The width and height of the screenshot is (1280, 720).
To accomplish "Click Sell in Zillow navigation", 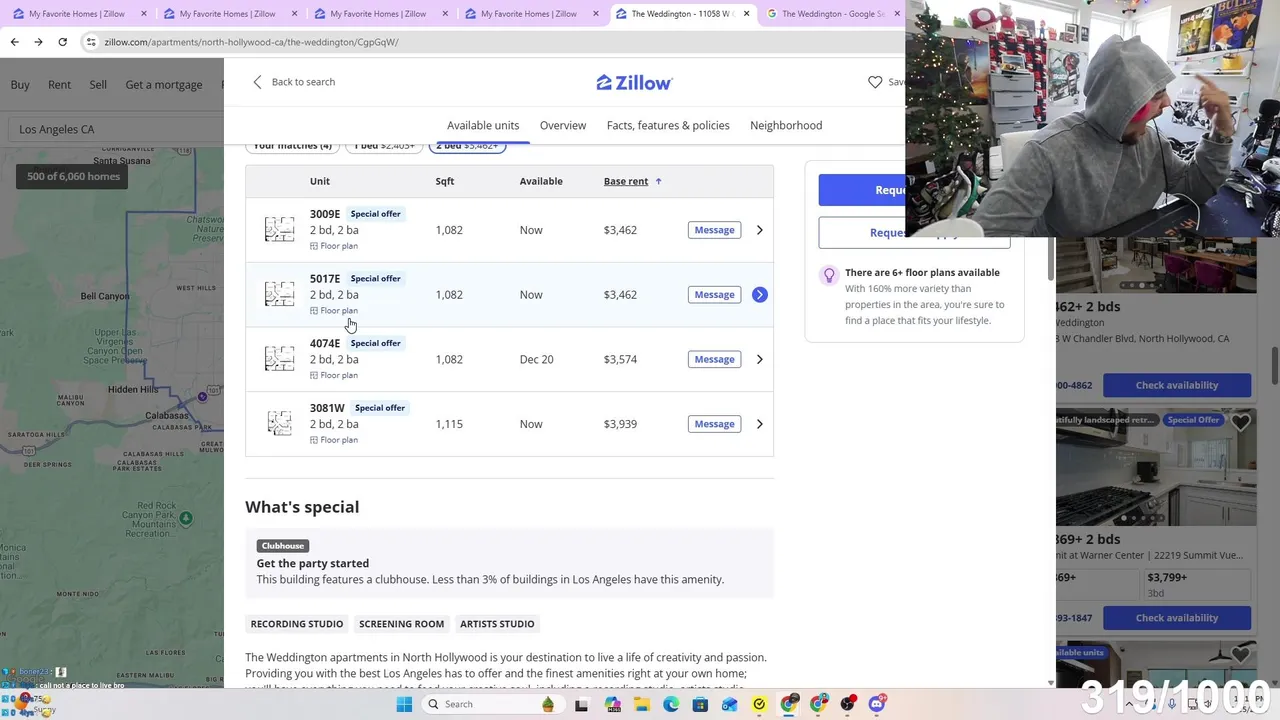I will click(x=98, y=85).
